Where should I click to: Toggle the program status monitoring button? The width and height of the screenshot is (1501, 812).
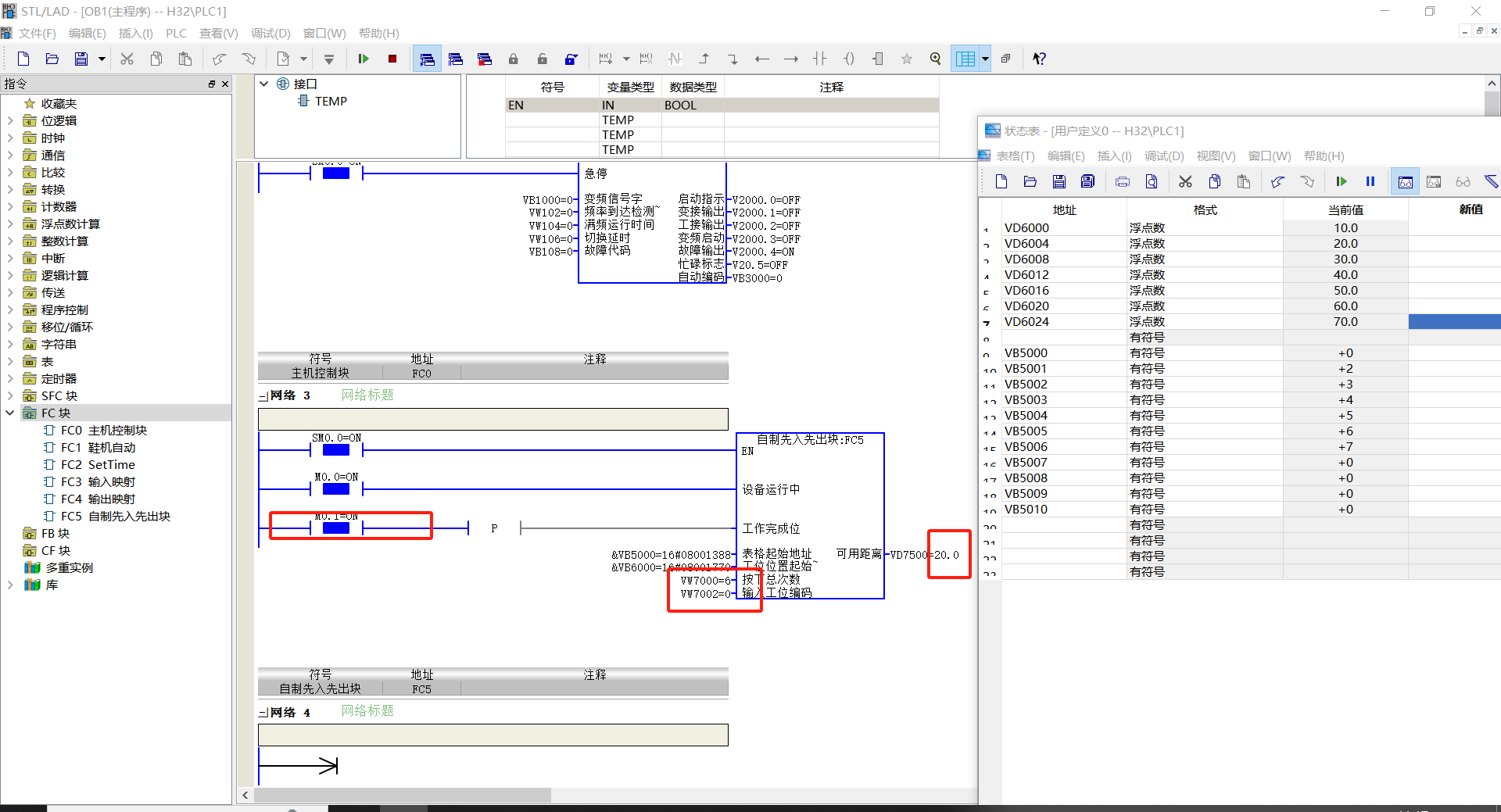coord(427,59)
